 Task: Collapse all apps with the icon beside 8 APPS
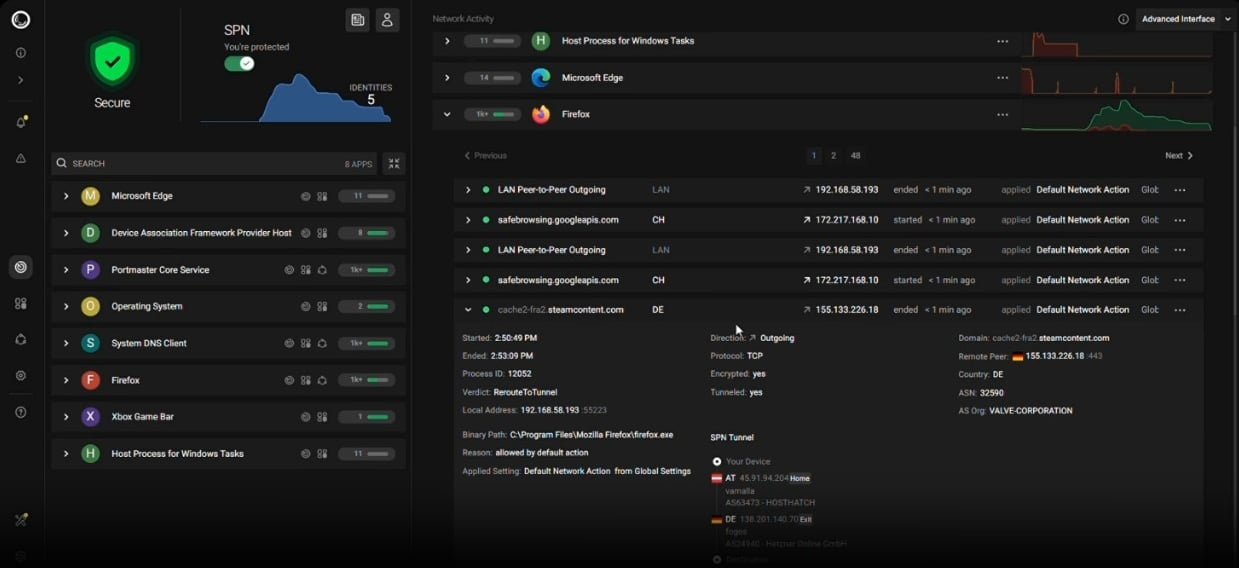[x=394, y=164]
